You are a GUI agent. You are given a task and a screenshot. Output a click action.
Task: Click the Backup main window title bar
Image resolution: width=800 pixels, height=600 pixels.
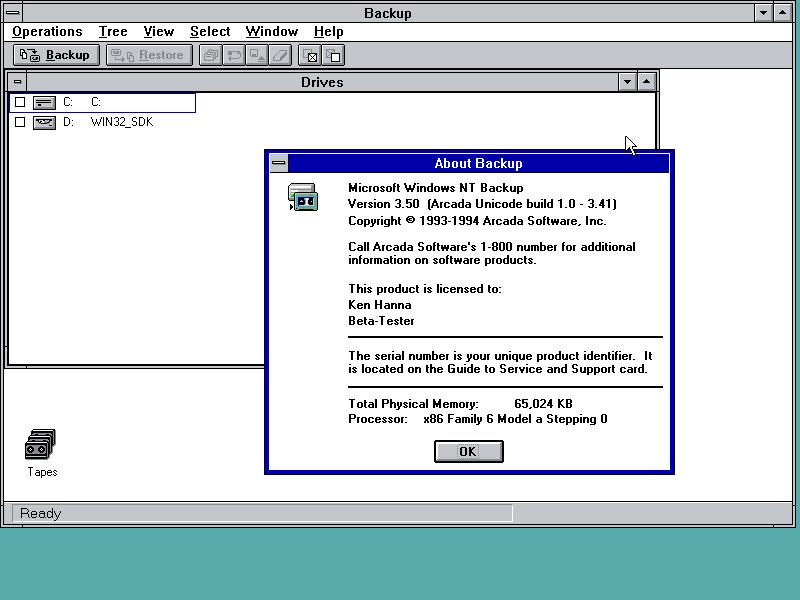click(x=388, y=13)
